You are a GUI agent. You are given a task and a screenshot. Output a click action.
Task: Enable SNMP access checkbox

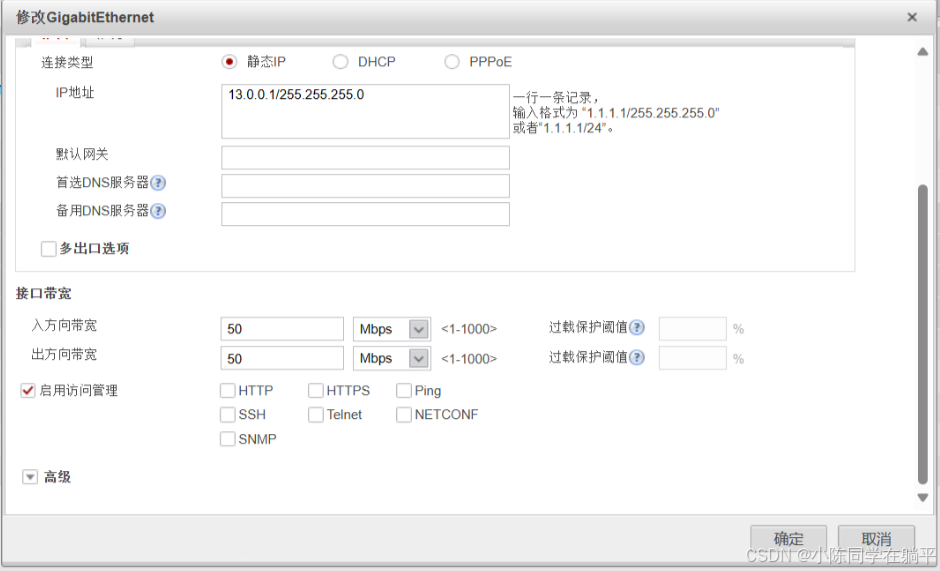pos(228,439)
